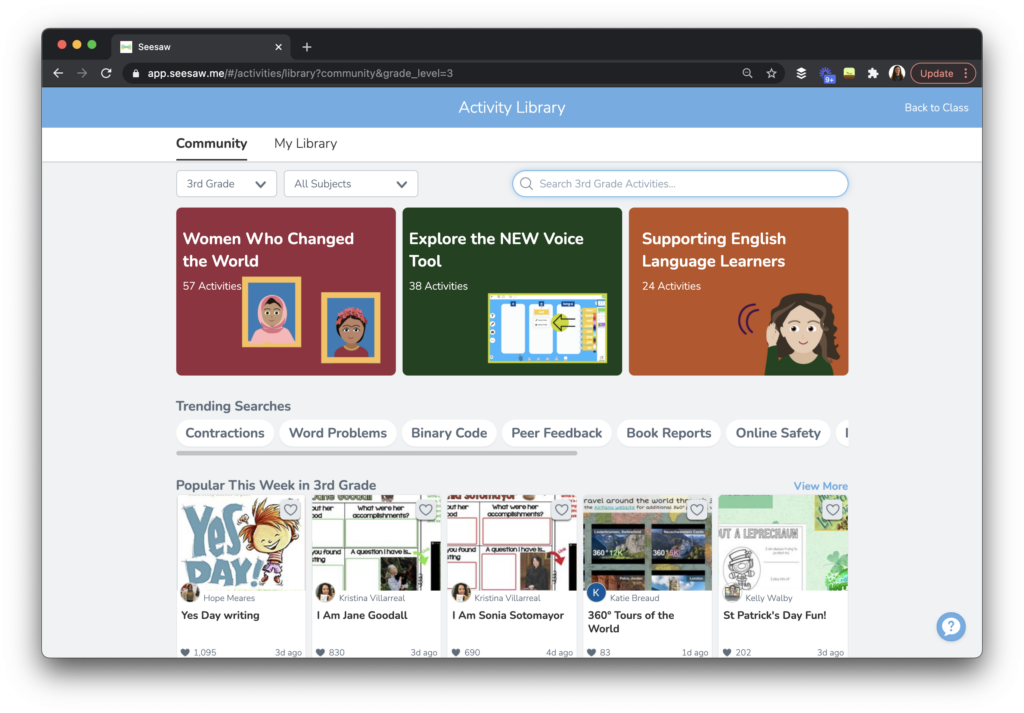Toggle the heart on 360° Tours of the World
This screenshot has height=713, width=1024.
(696, 509)
